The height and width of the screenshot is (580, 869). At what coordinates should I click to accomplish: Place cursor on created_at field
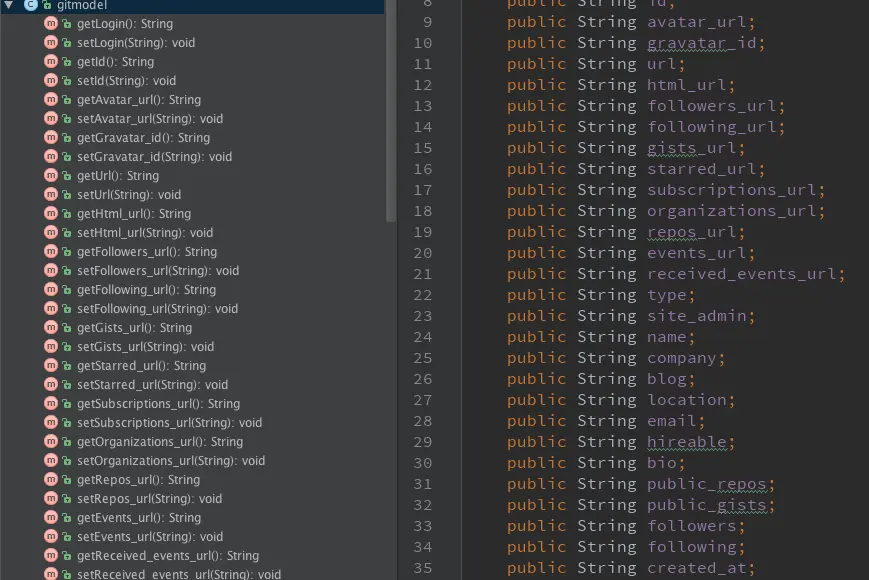696,568
